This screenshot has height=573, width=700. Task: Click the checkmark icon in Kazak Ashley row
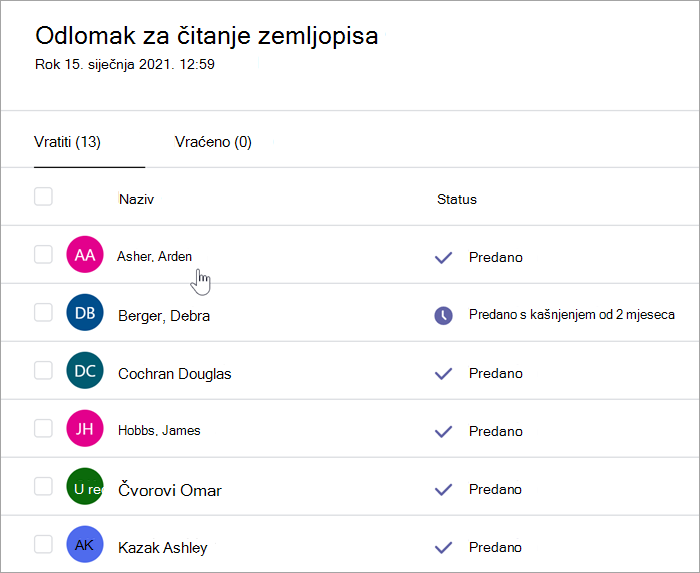(443, 548)
